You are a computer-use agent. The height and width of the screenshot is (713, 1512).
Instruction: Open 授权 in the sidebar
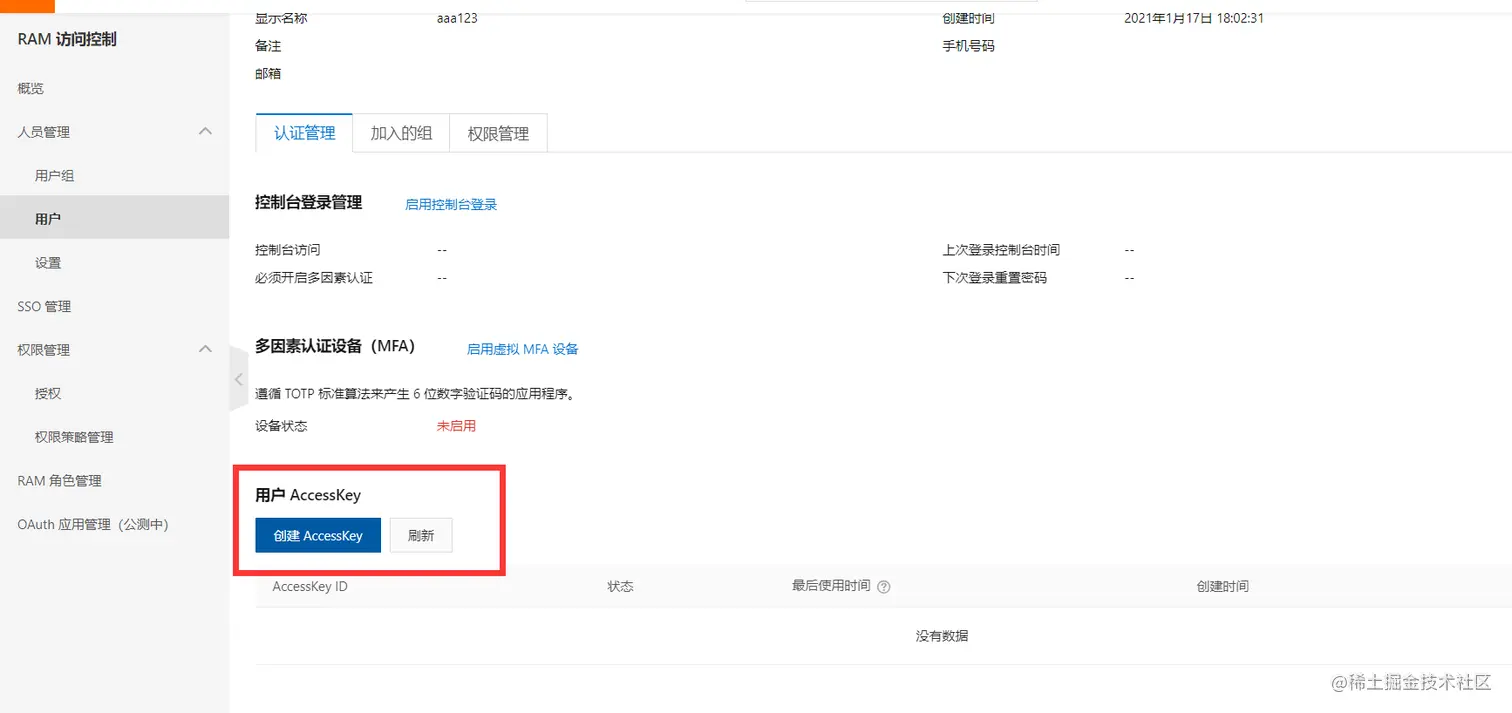pos(48,393)
